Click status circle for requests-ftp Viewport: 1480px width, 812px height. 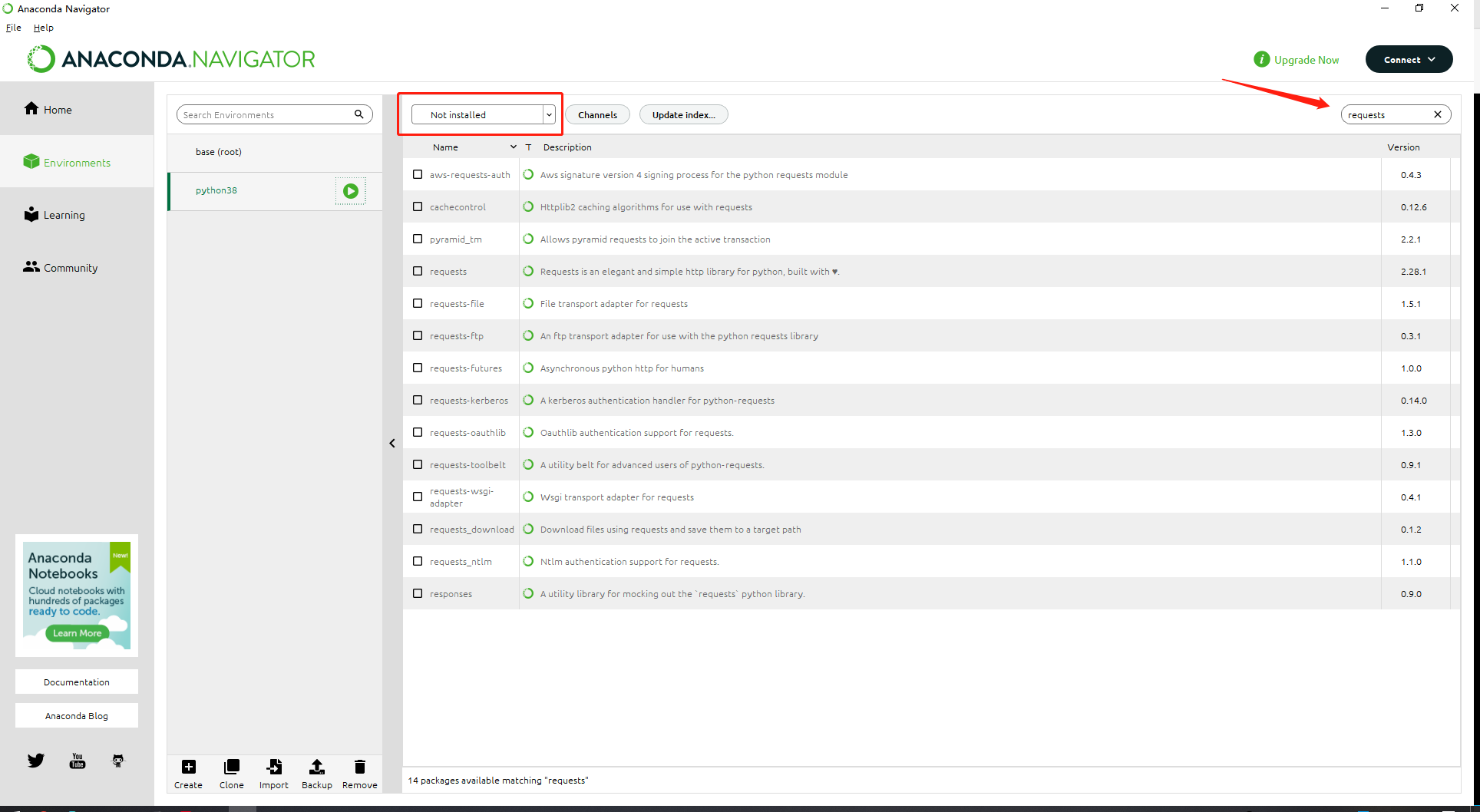528,335
